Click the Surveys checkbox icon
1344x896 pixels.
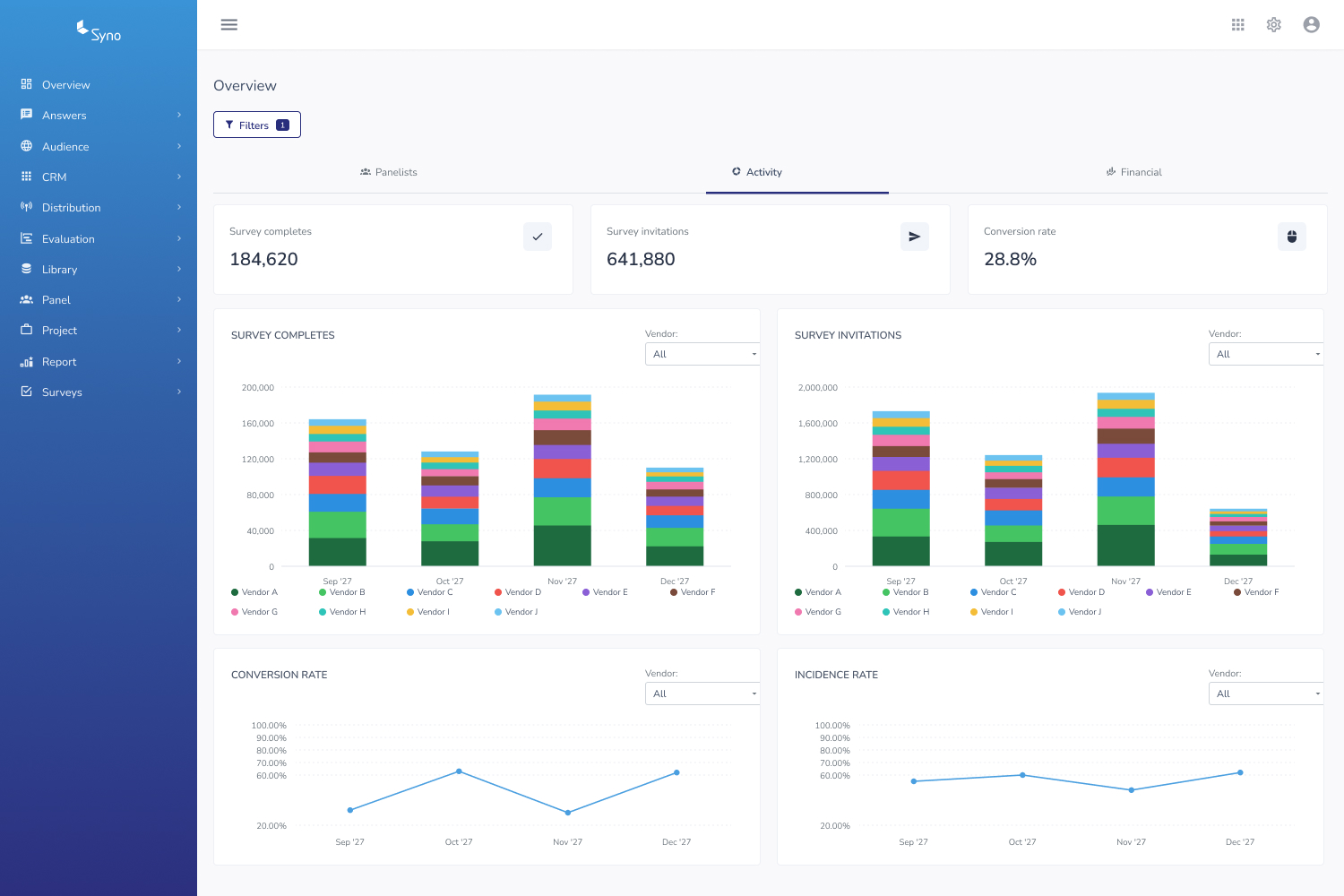pos(27,392)
